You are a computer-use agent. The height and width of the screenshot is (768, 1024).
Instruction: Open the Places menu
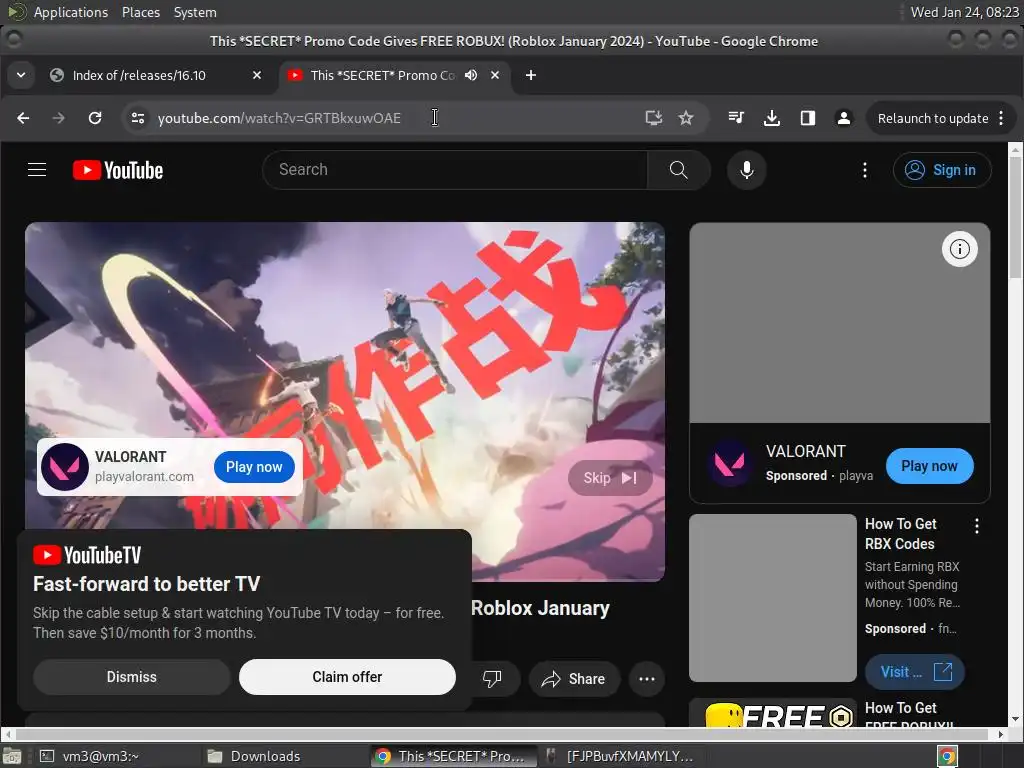[140, 12]
